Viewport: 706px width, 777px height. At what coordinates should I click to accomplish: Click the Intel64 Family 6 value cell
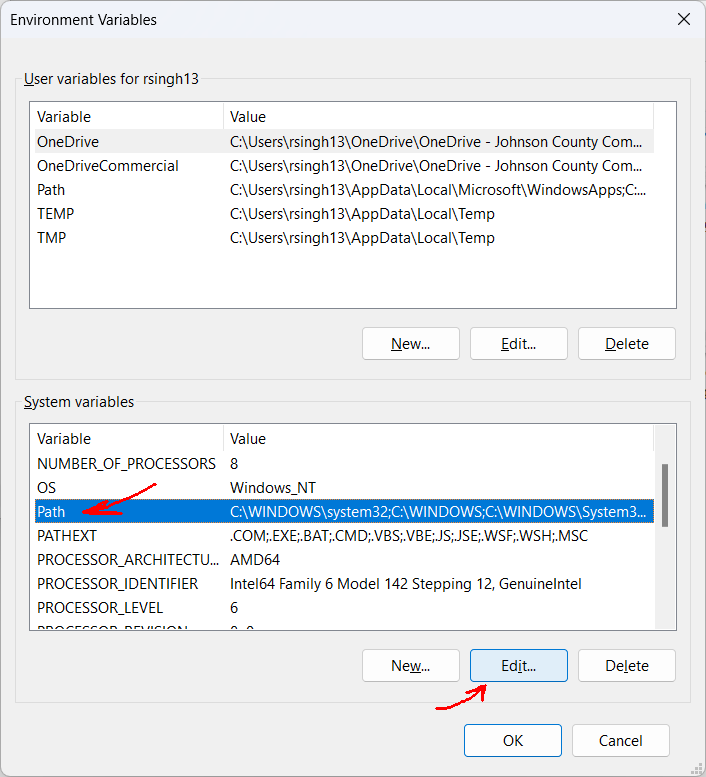(405, 584)
